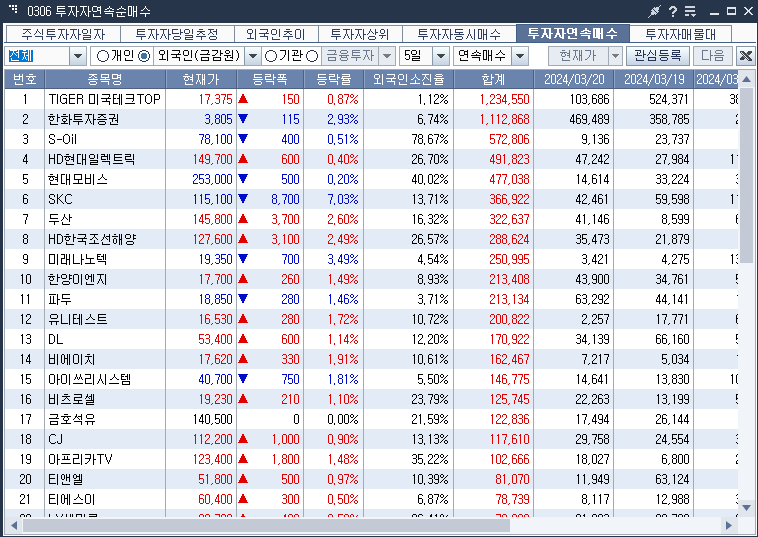Select the 현대모비스 stock name
This screenshot has height=537, width=758.
(78, 179)
